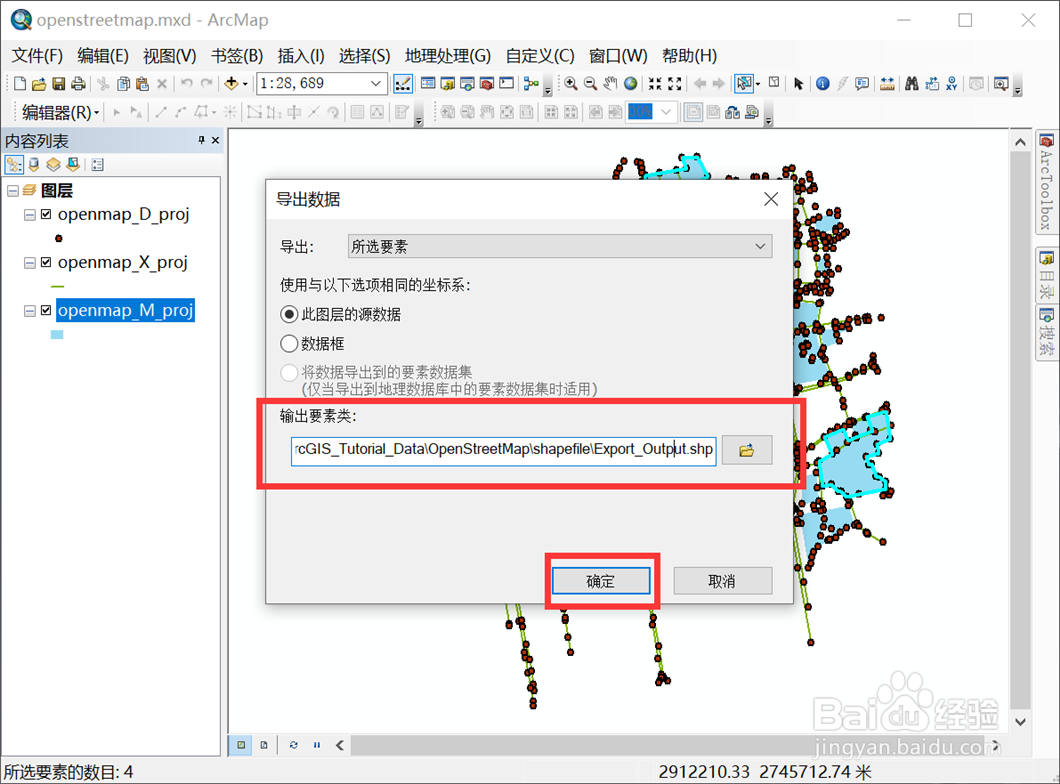Select 数据框 radio option
Screen dimensions: 1060x784
[x=289, y=343]
